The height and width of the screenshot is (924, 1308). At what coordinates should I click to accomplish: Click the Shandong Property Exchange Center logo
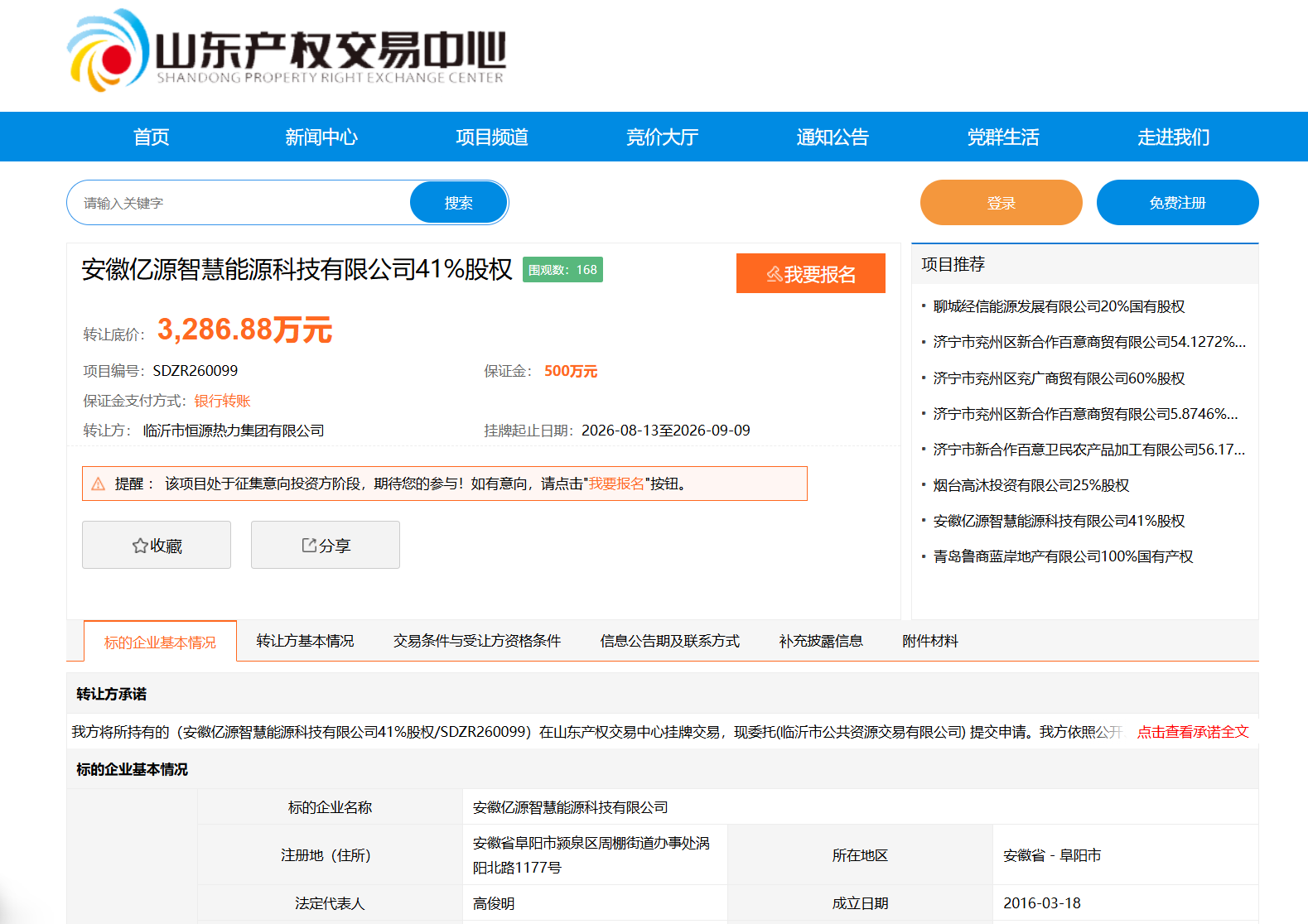point(287,51)
